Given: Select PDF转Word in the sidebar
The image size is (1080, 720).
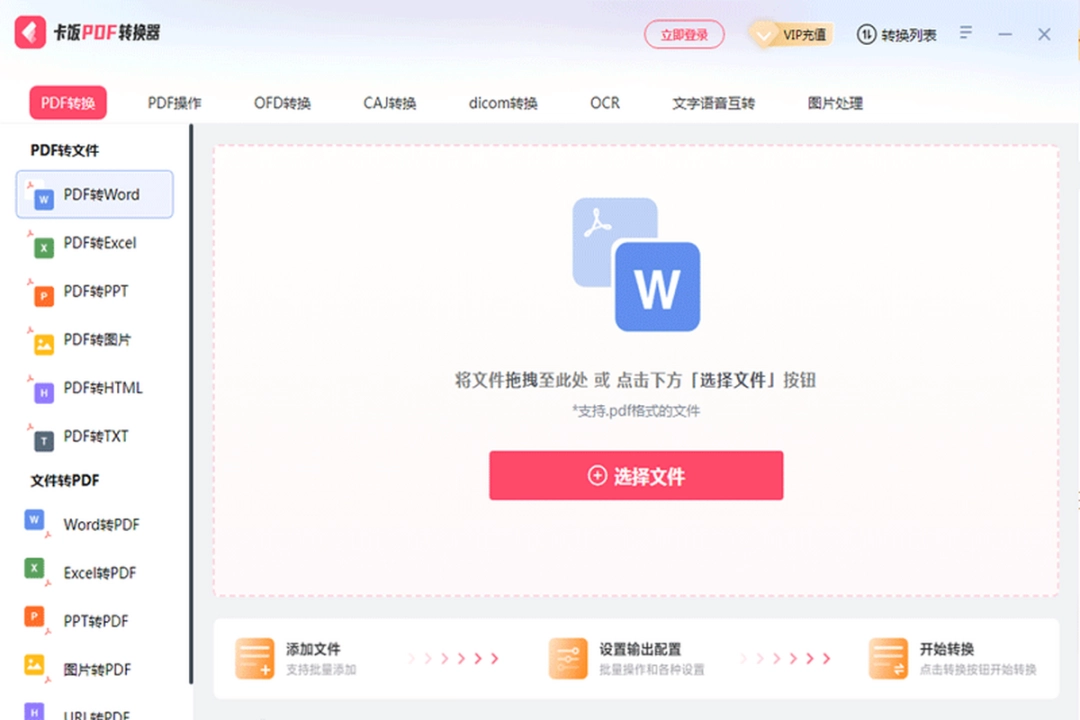Looking at the screenshot, I should point(94,194).
